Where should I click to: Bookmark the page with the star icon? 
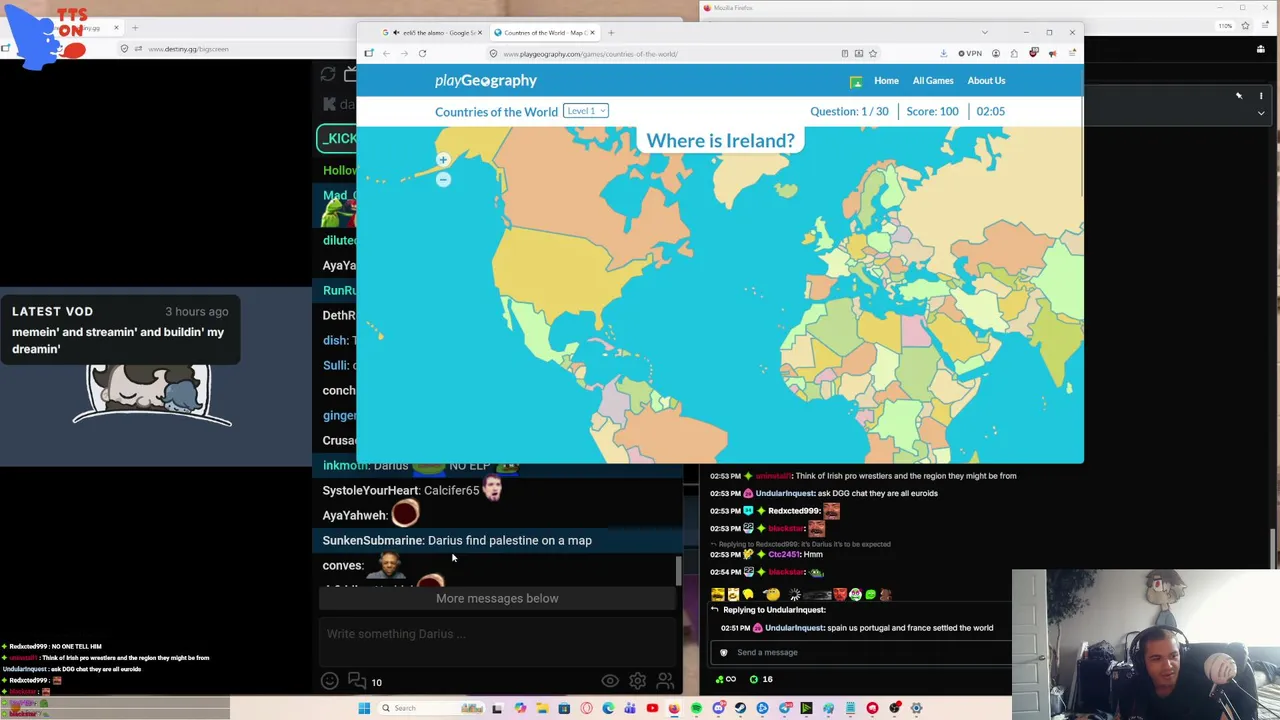(x=873, y=54)
